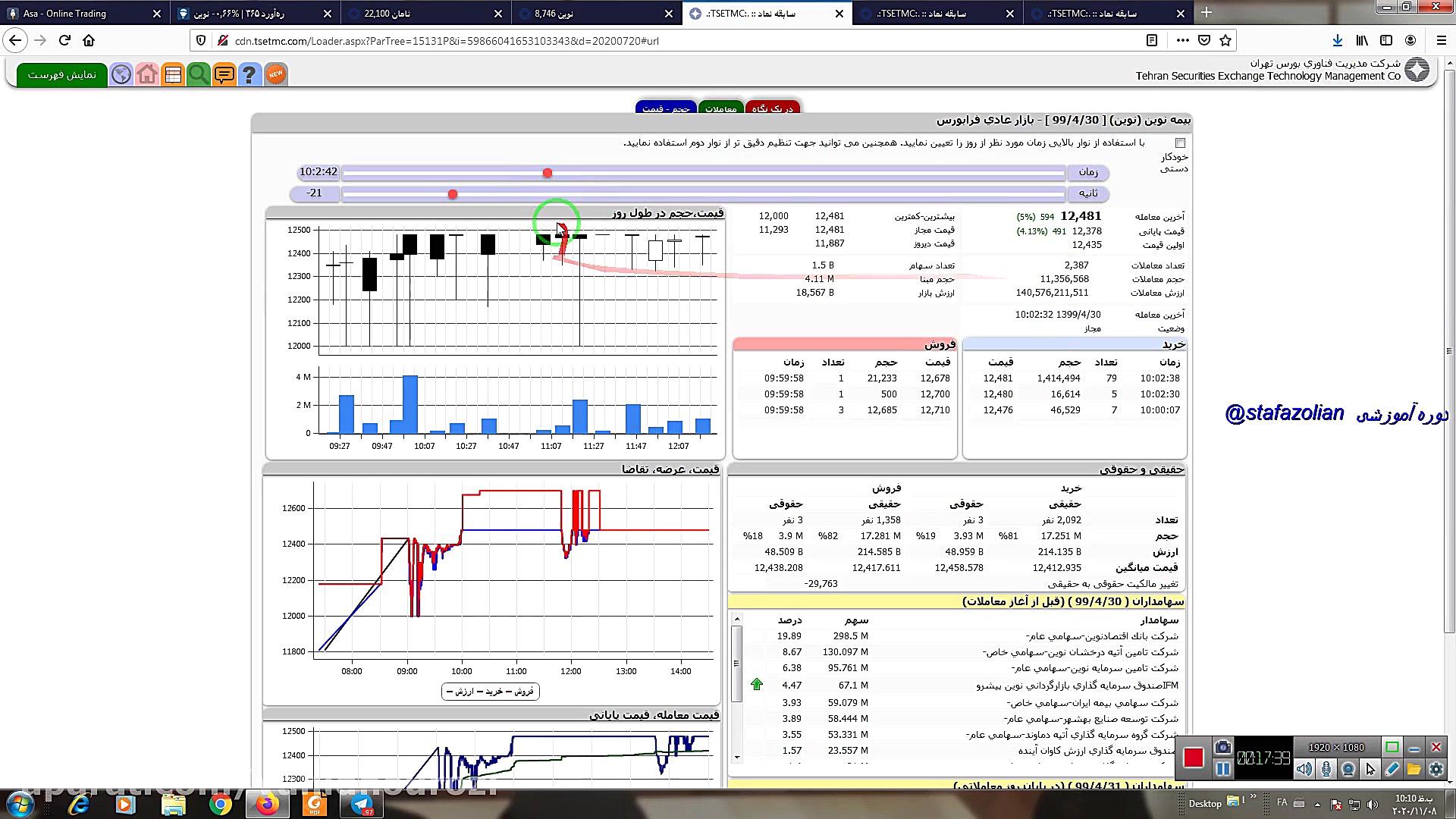Pause recording with the blue pause button
The image size is (1456, 819).
pos(1222,769)
